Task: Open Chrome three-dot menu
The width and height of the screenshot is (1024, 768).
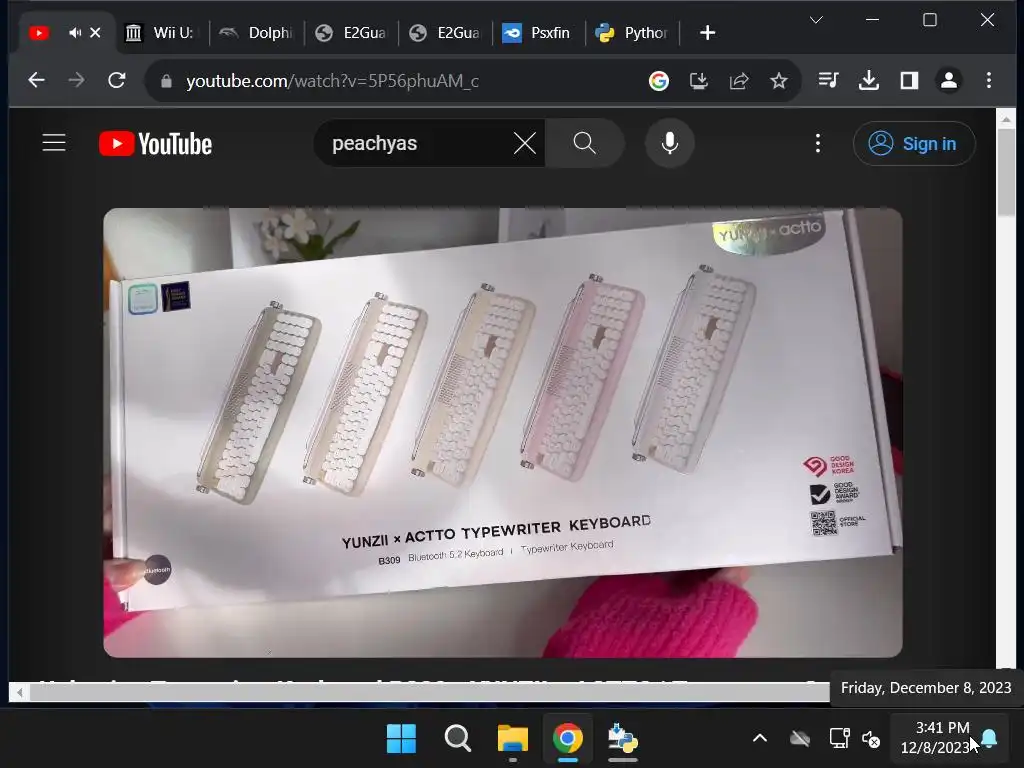Action: (989, 80)
